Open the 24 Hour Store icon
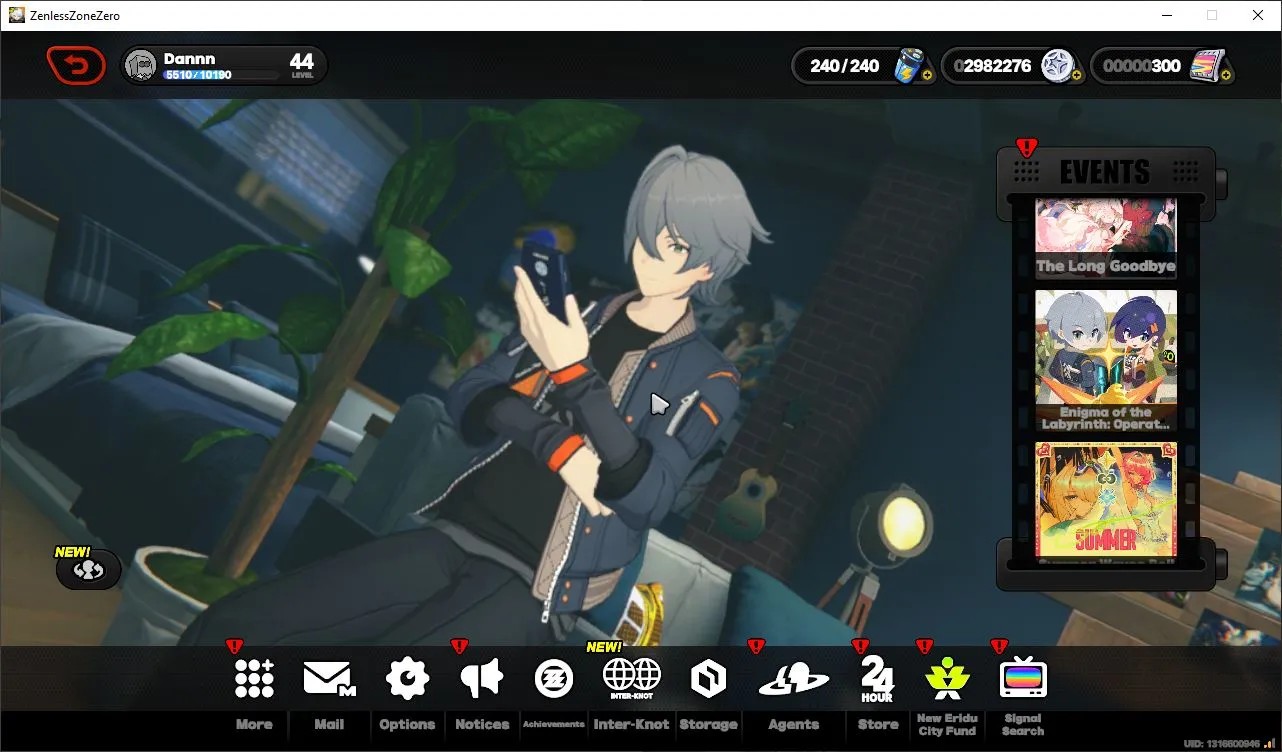The image size is (1282, 752). [x=877, y=680]
